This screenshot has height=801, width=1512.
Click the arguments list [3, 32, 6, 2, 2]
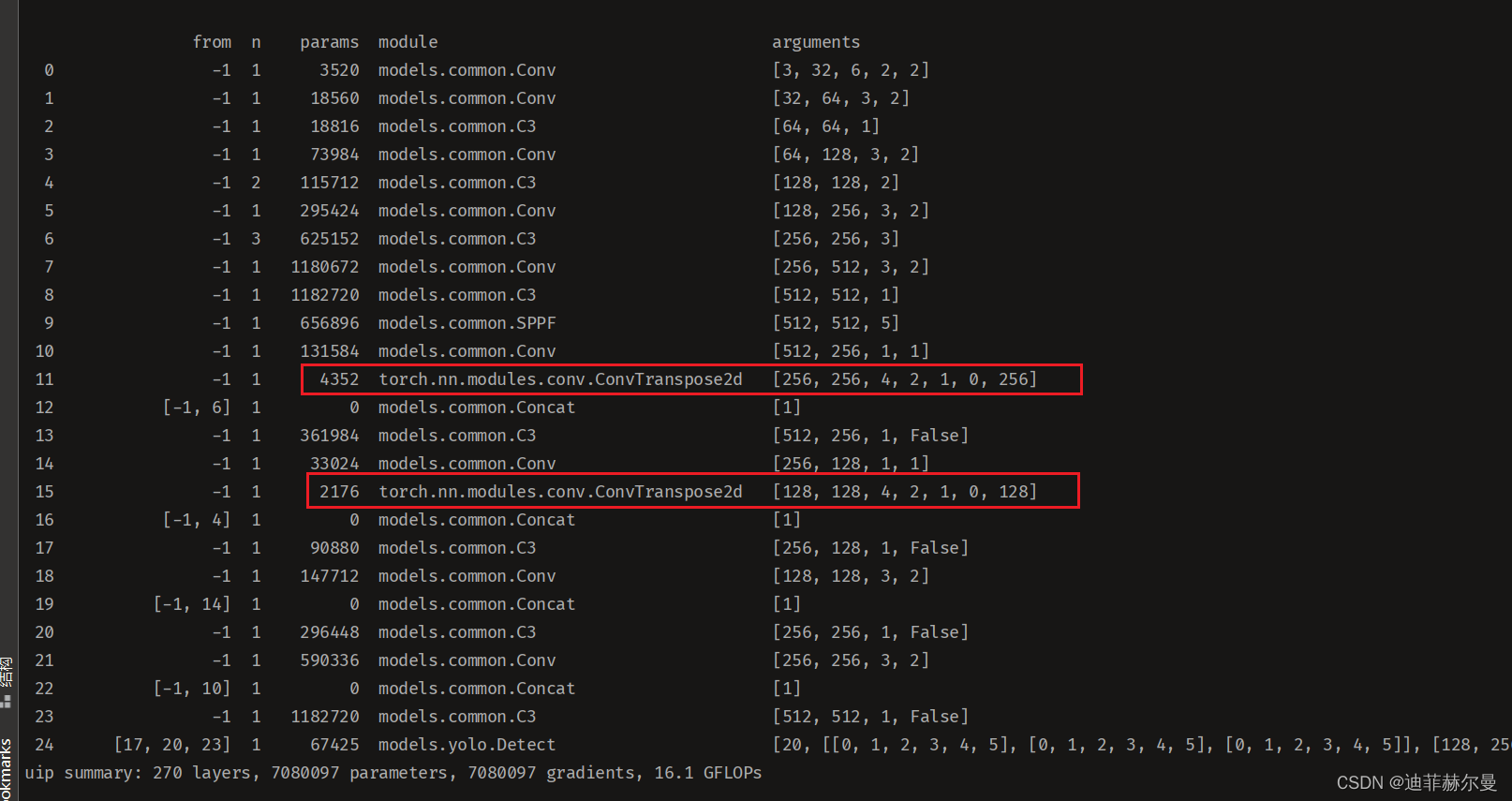850,70
